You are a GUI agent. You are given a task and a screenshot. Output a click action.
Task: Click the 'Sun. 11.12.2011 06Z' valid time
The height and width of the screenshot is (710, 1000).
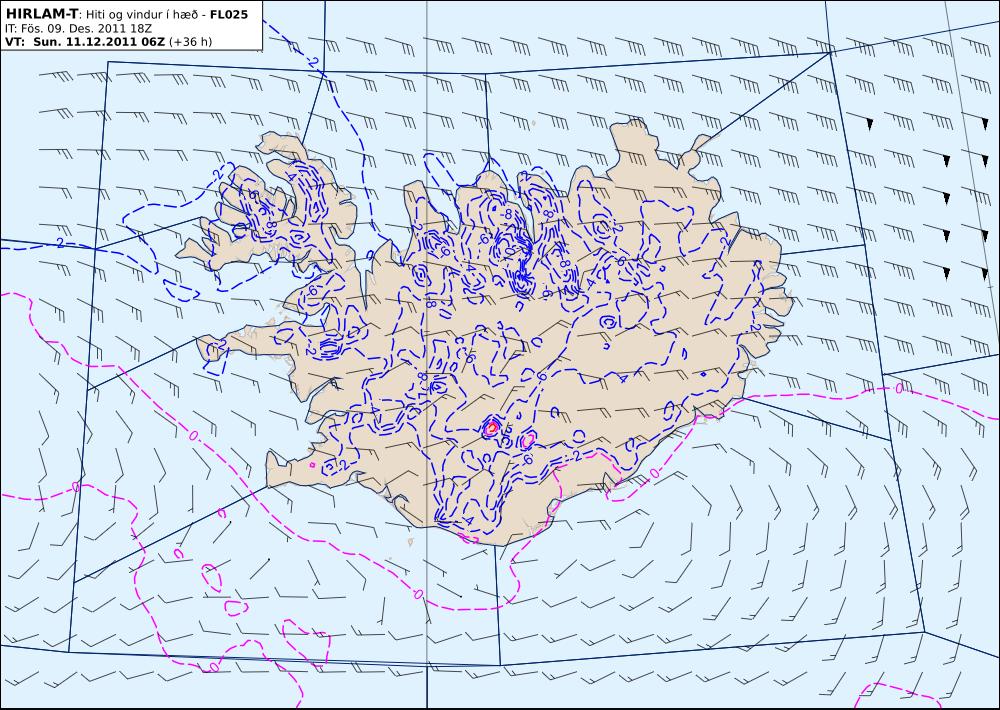pos(99,42)
